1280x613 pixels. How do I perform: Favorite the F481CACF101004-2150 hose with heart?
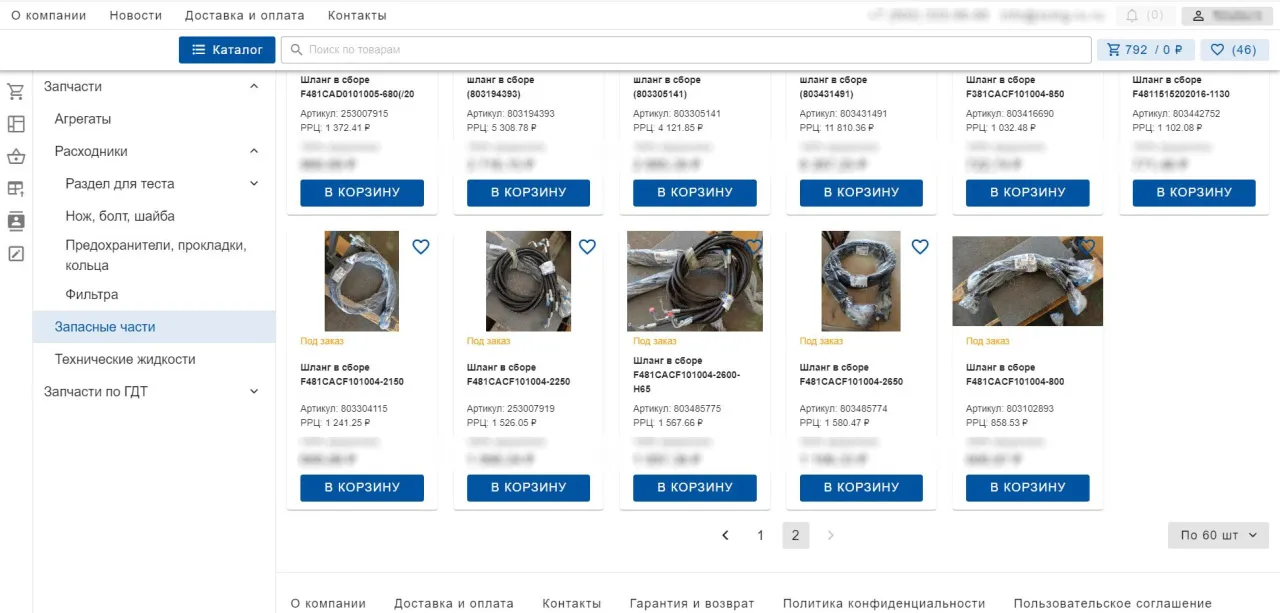point(421,247)
